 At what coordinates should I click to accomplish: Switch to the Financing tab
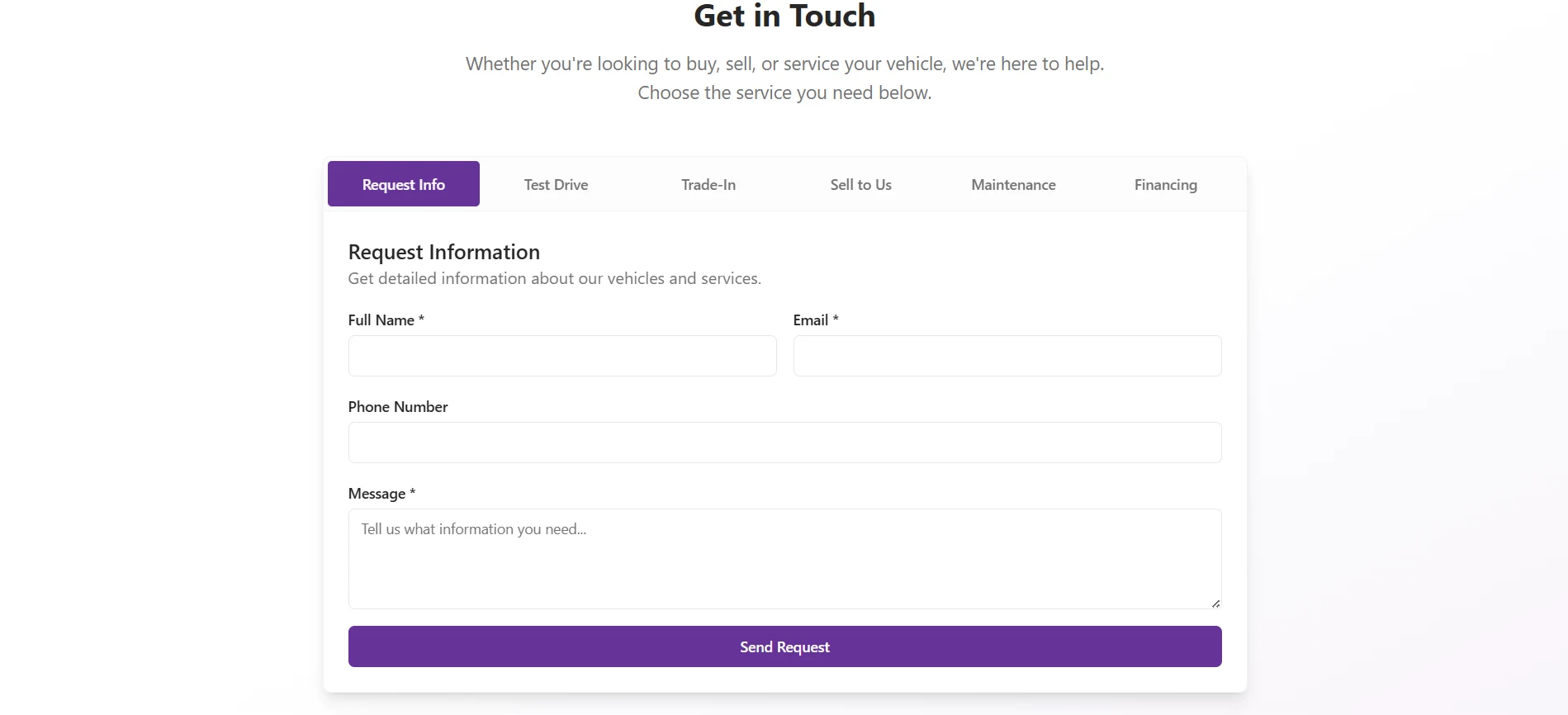pyautogui.click(x=1165, y=184)
